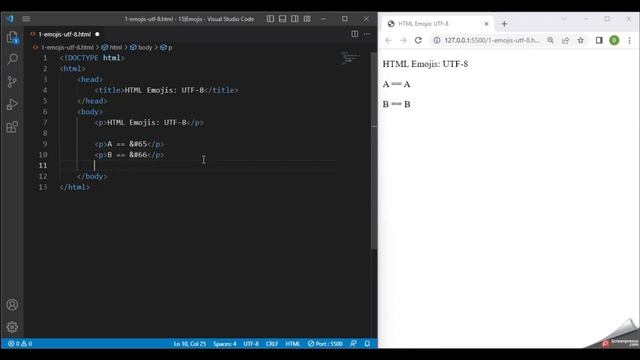Click the editor vertical scrollbar
Viewport: 640px width, 360px height.
(x=374, y=151)
